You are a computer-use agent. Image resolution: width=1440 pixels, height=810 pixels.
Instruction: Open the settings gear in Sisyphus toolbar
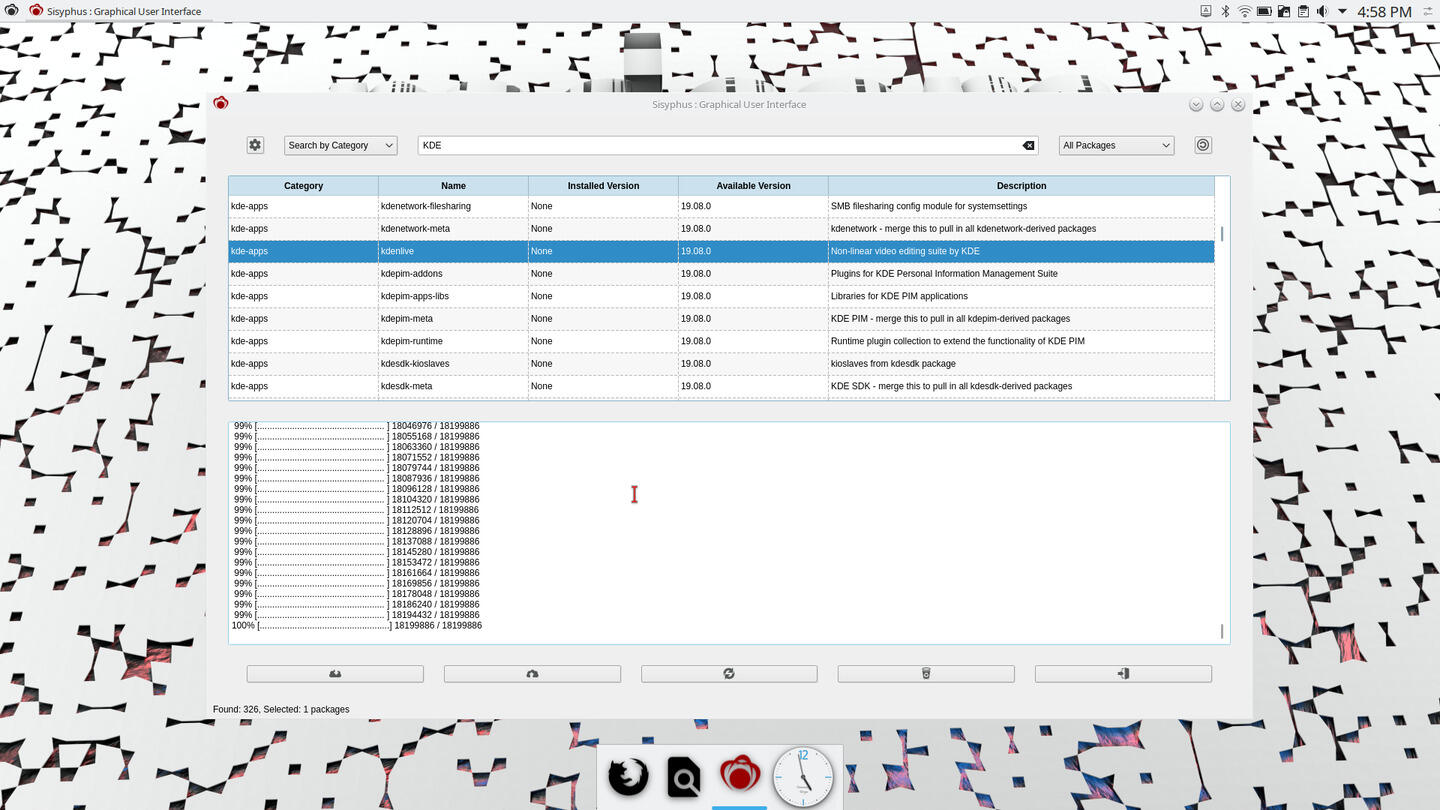(255, 145)
